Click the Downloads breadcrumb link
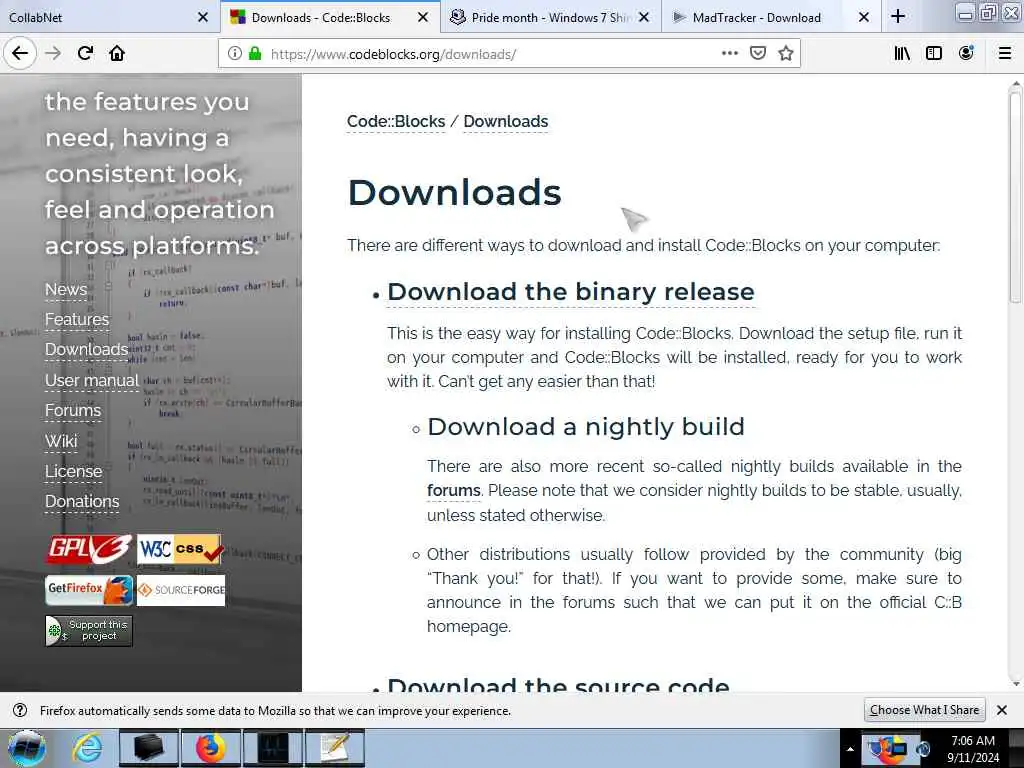The height and width of the screenshot is (768, 1024). pos(505,121)
